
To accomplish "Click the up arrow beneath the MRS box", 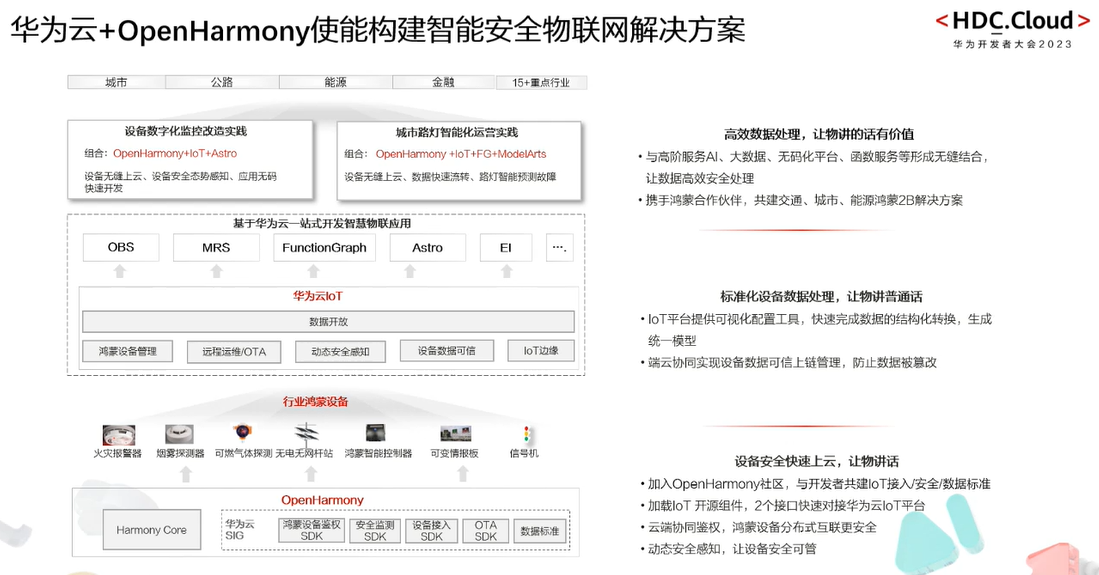I will point(217,271).
